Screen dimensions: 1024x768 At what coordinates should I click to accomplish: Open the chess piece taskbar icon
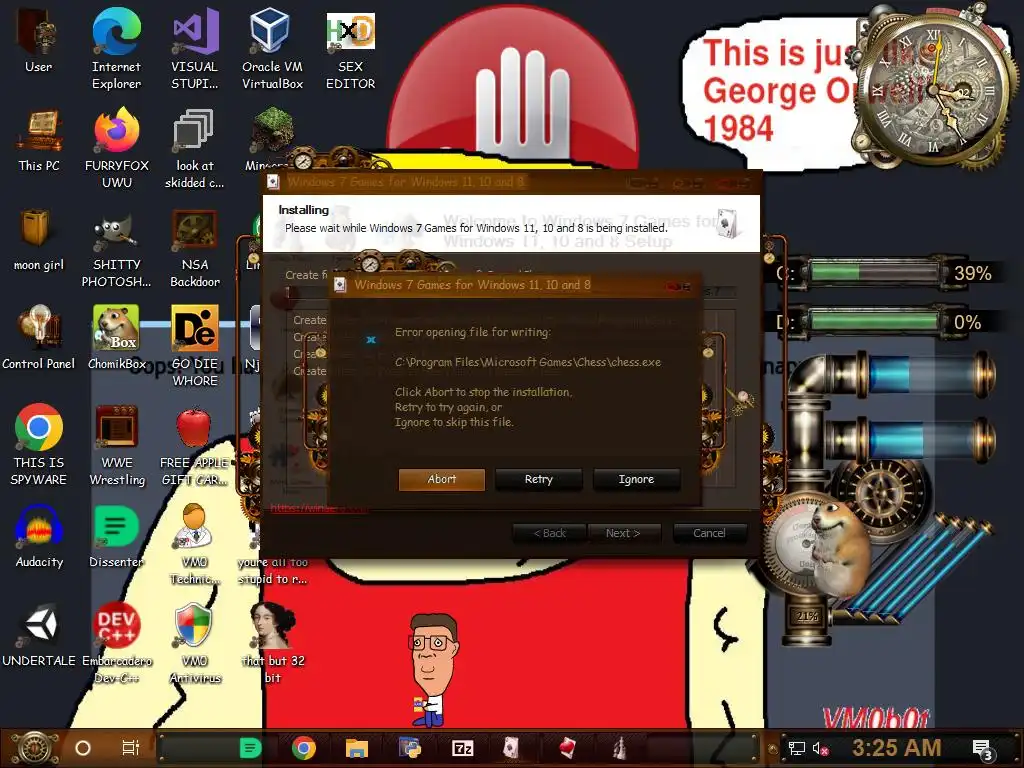(x=619, y=748)
